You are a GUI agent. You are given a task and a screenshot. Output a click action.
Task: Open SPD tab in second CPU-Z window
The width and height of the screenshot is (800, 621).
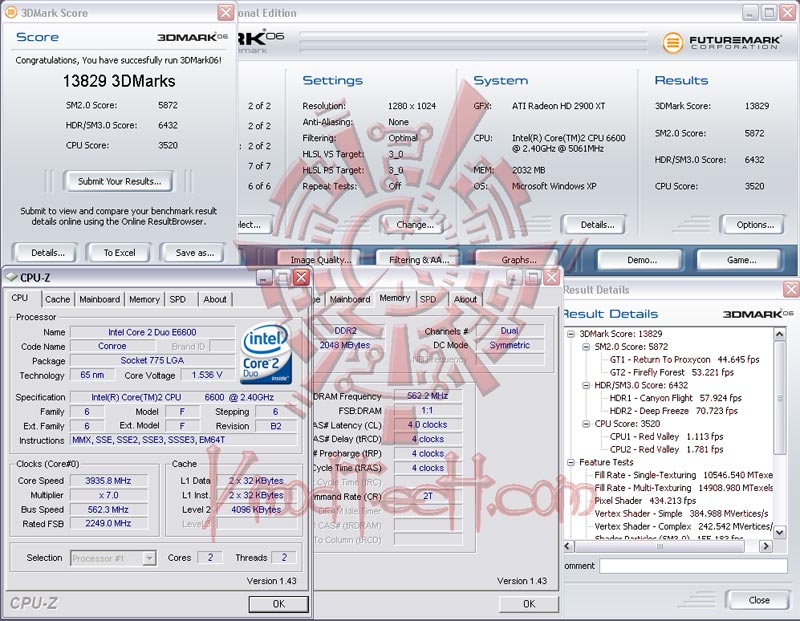(x=428, y=299)
